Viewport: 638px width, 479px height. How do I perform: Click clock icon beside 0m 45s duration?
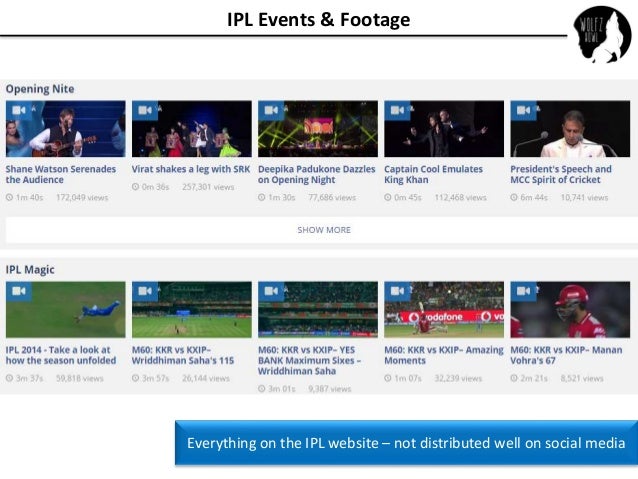[x=388, y=197]
